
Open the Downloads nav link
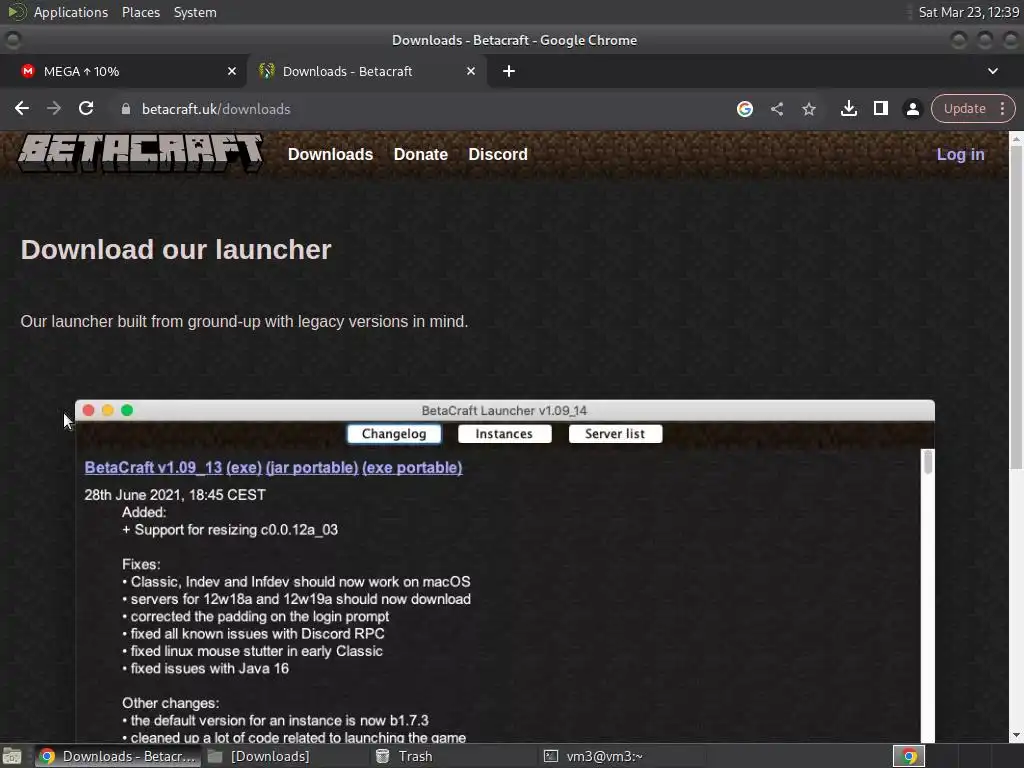pyautogui.click(x=330, y=154)
